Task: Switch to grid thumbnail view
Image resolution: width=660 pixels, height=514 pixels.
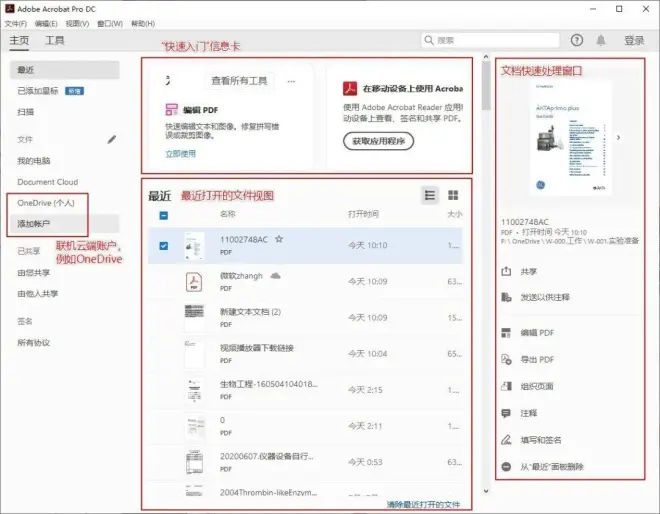Action: tap(453, 195)
